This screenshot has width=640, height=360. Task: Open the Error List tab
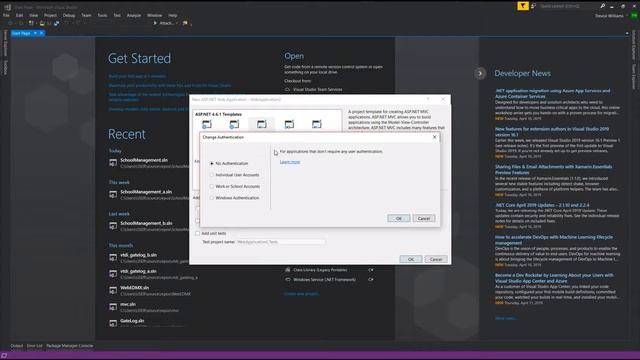pos(35,346)
